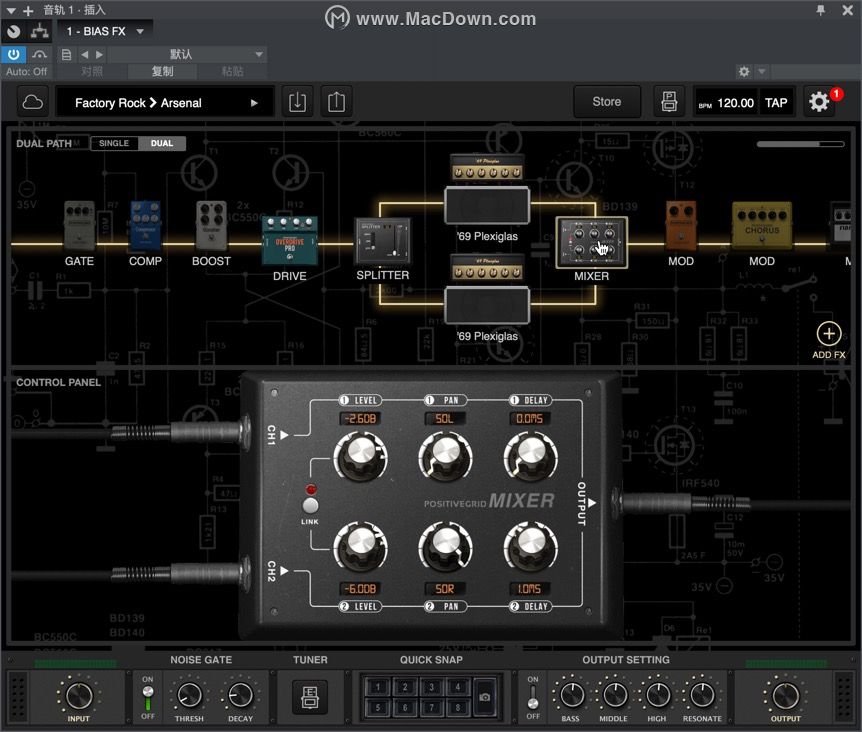862x732 pixels.
Task: Click 粘贴 paste button
Action: coord(233,71)
